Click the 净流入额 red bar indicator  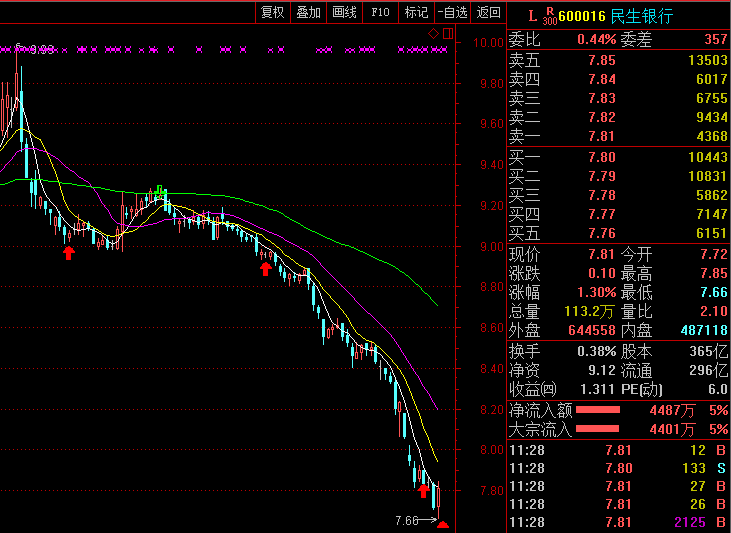598,410
